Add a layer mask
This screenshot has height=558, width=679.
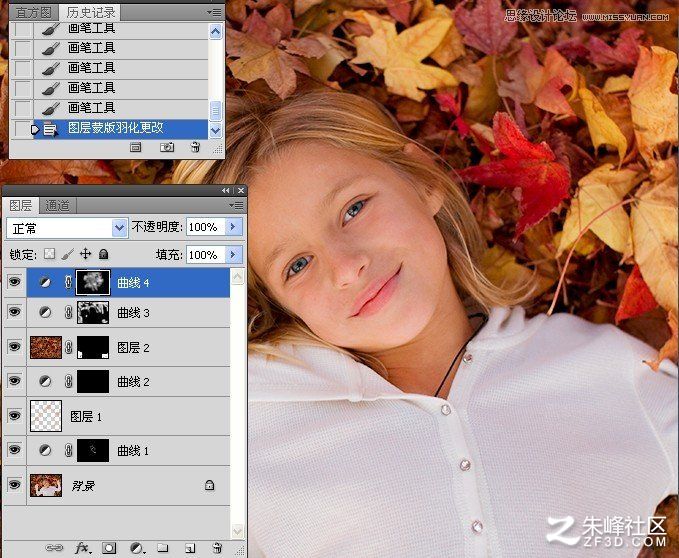(x=109, y=548)
